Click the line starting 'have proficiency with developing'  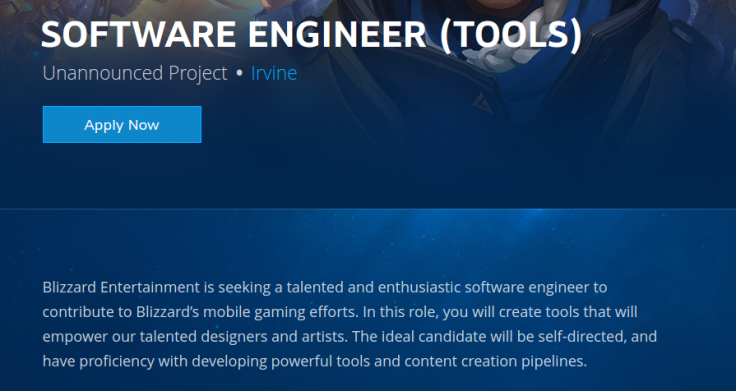coord(314,361)
